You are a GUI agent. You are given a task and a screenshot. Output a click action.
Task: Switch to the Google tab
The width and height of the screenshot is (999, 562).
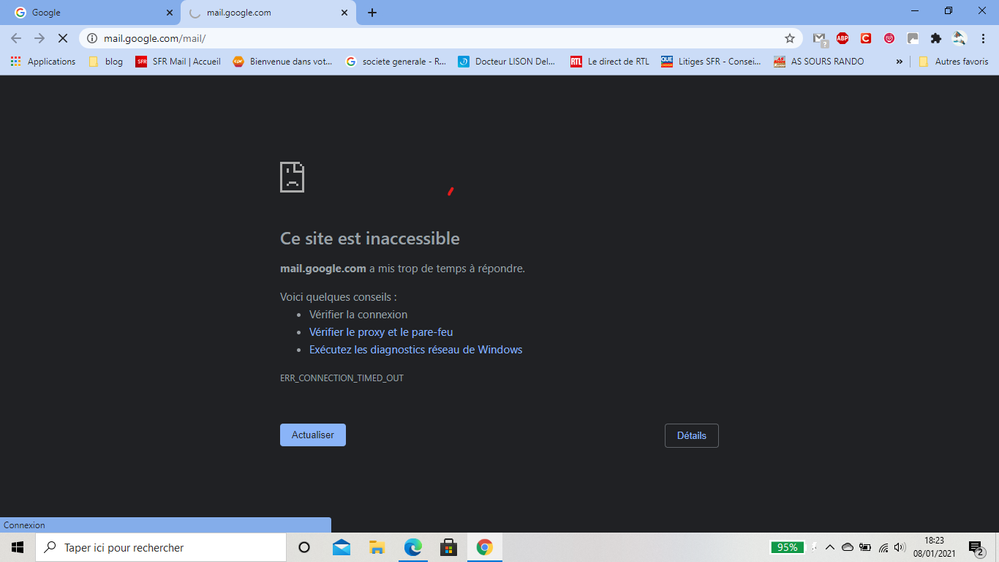coord(90,13)
